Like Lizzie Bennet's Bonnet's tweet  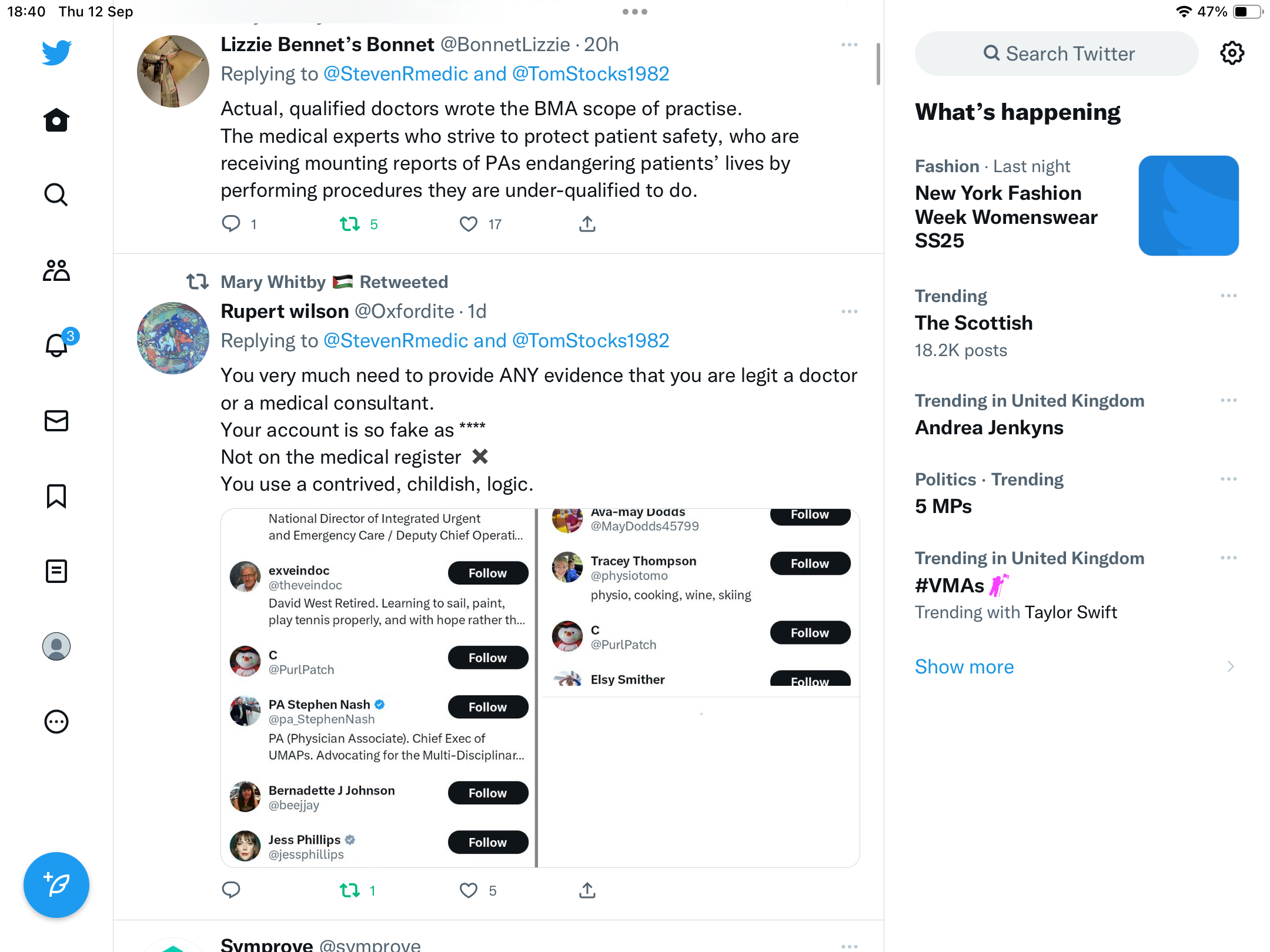pyautogui.click(x=469, y=224)
